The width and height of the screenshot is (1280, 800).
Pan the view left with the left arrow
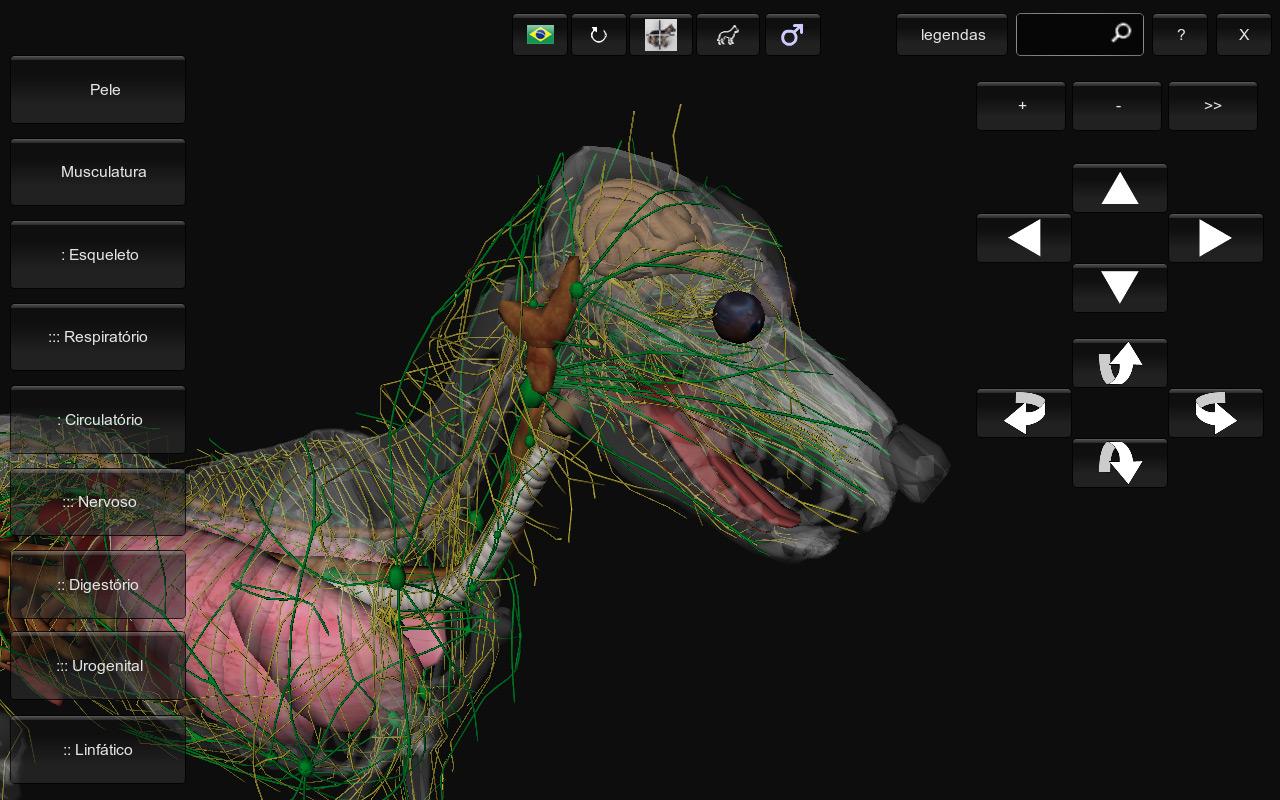click(1023, 238)
